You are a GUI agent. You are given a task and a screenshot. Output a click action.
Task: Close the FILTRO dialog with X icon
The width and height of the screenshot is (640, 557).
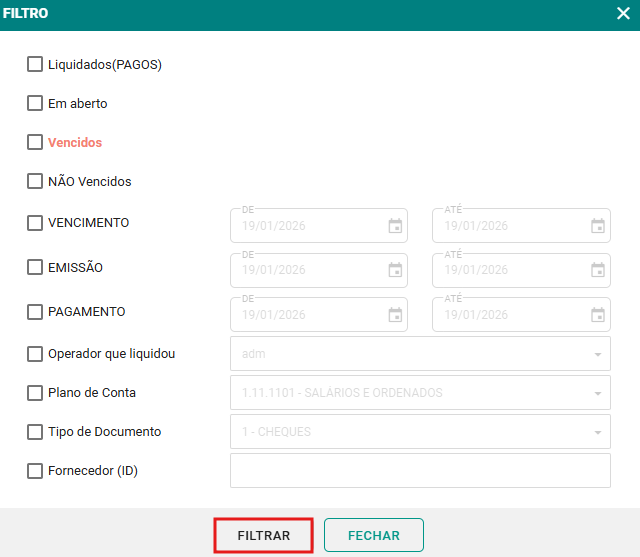pyautogui.click(x=623, y=14)
